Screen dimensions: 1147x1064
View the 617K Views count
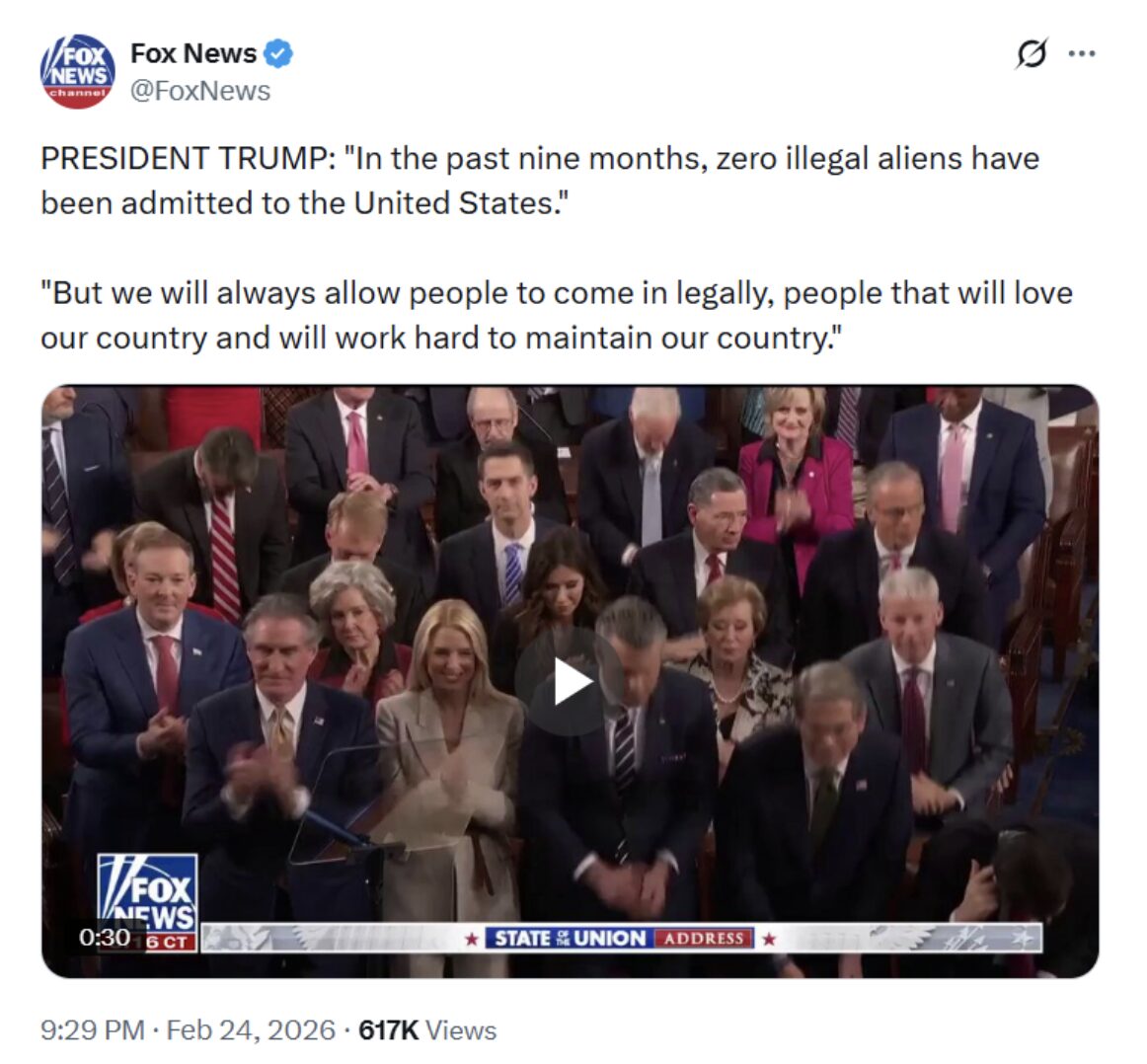[x=428, y=1029]
